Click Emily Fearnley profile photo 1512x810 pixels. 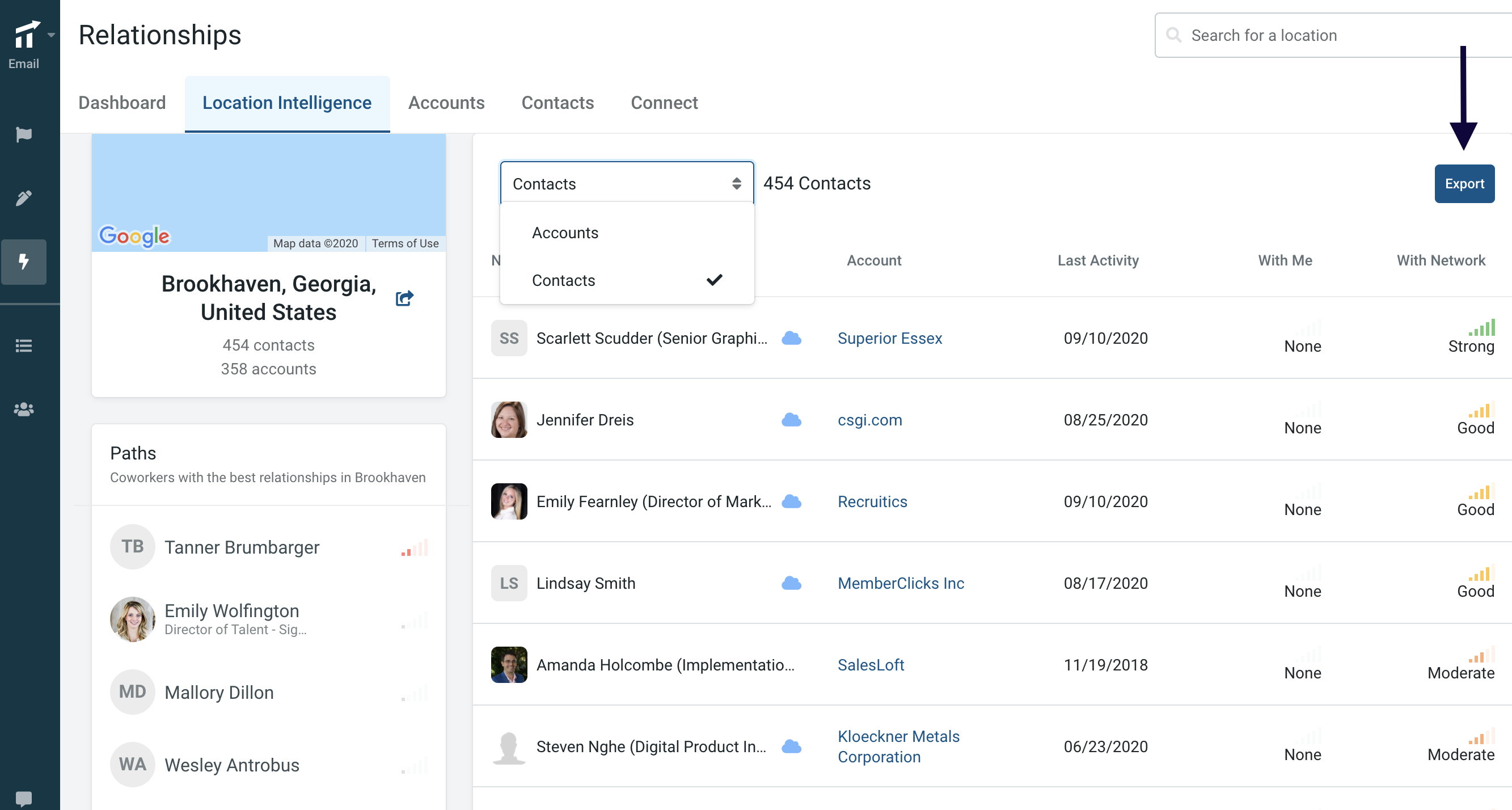tap(509, 501)
